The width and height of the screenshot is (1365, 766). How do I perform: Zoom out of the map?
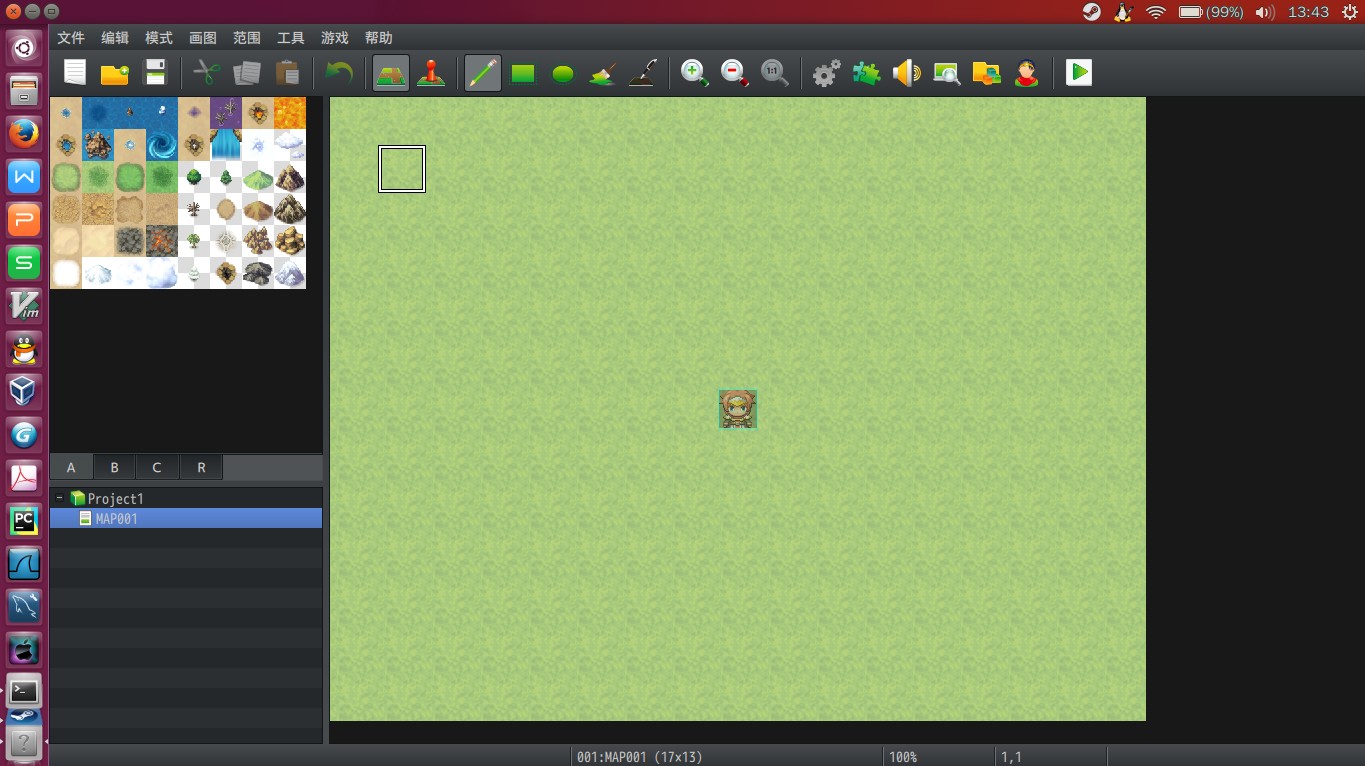(x=735, y=73)
